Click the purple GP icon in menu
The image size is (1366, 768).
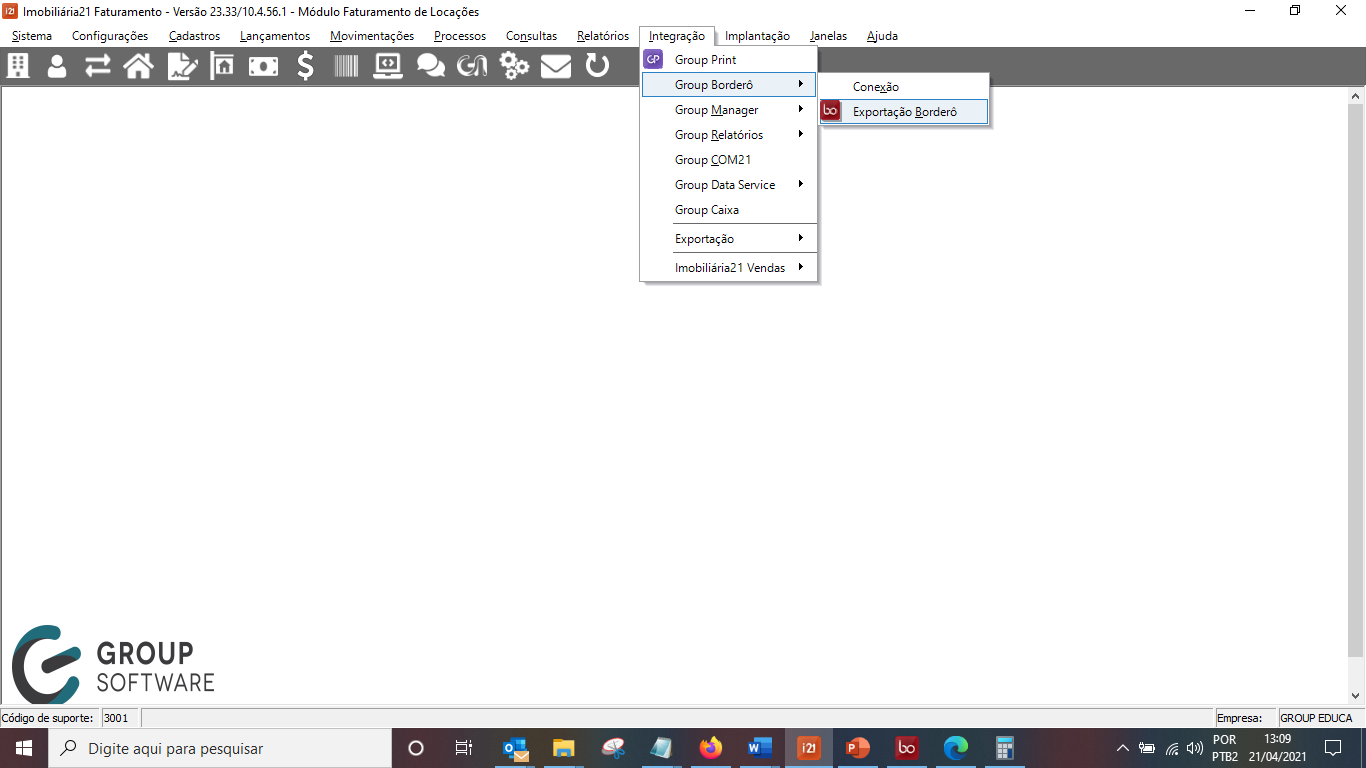point(653,59)
